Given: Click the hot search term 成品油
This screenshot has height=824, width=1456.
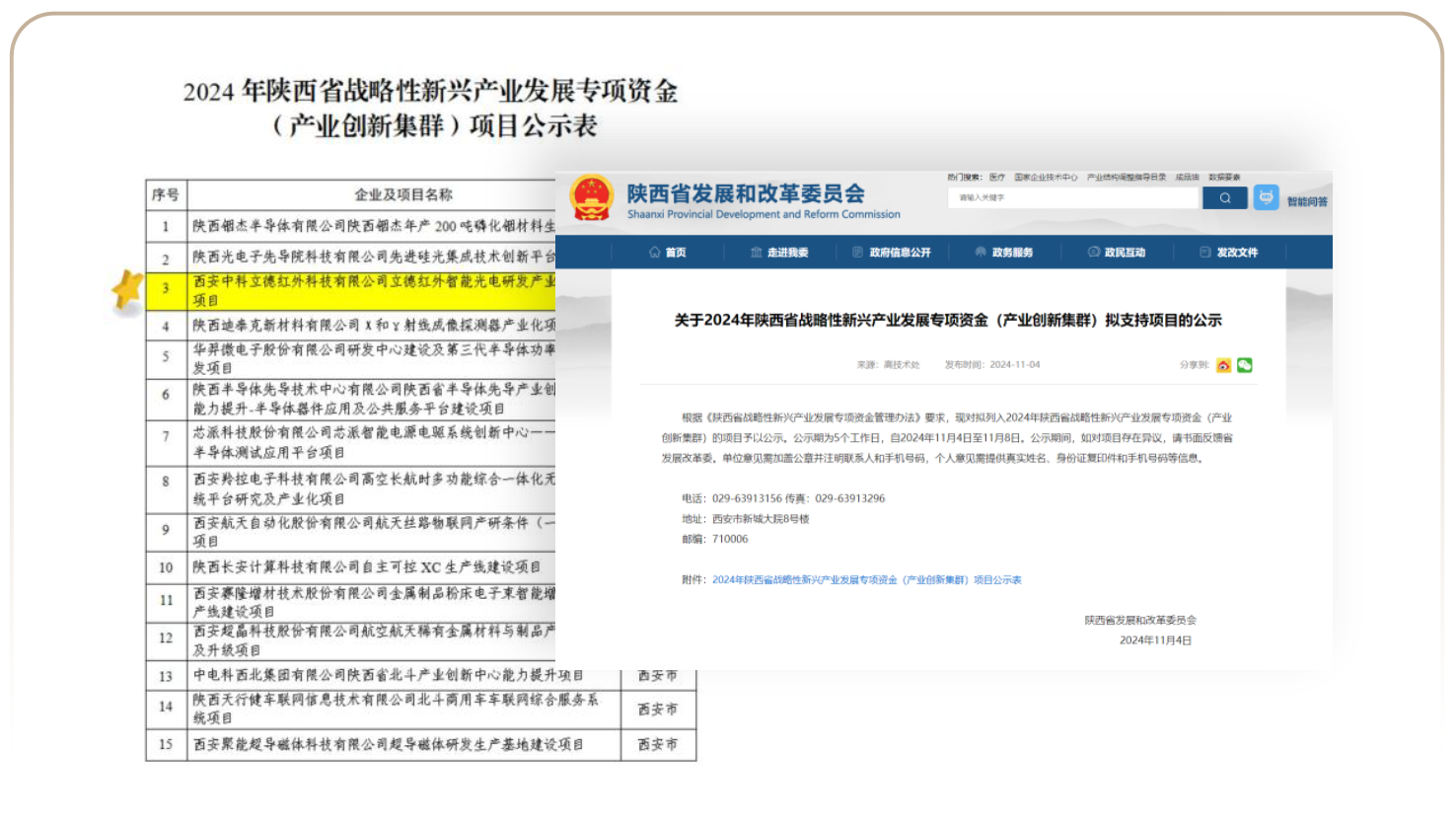Looking at the screenshot, I should [x=1187, y=178].
